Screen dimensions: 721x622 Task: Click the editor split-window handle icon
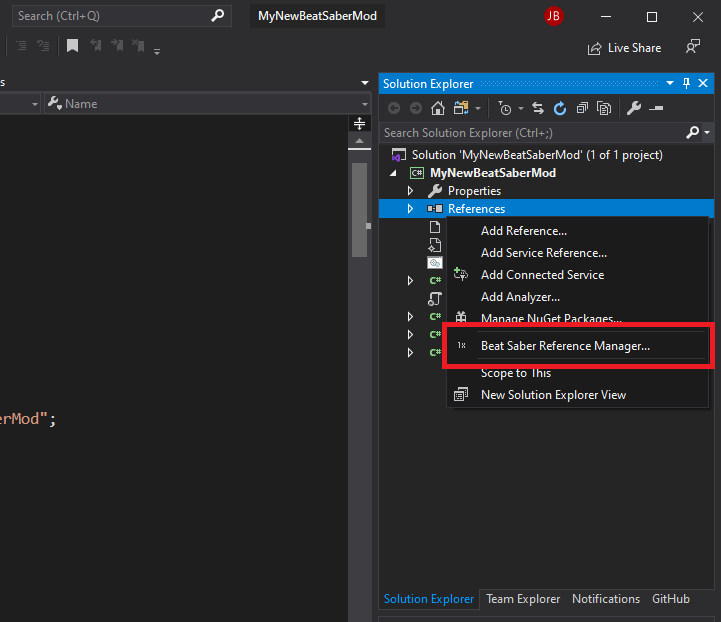360,123
